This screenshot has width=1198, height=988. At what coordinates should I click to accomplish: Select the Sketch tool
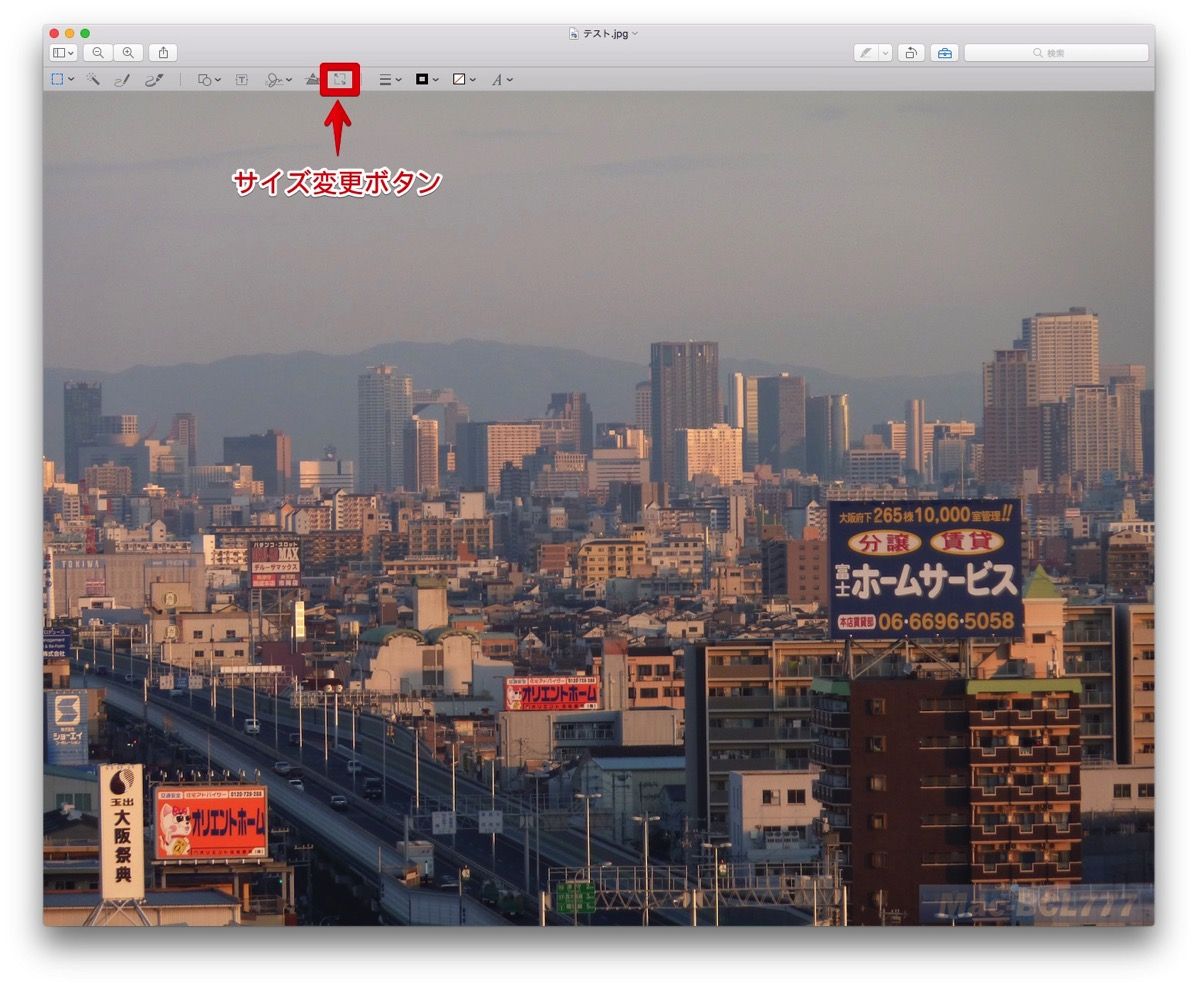pos(122,79)
